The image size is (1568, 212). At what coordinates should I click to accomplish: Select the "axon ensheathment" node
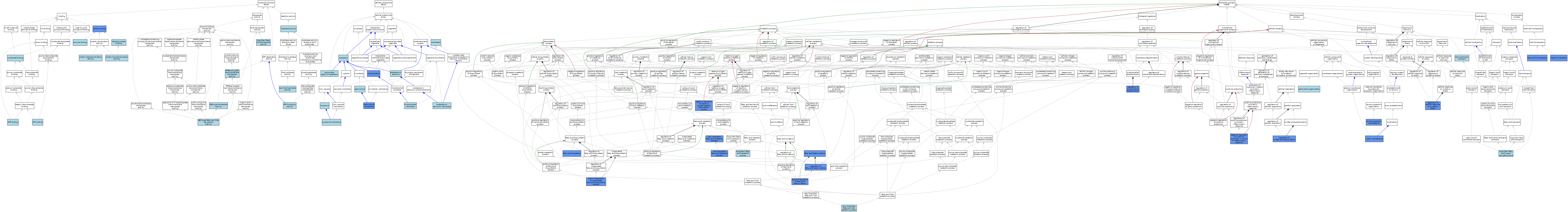pyautogui.click(x=1393, y=106)
